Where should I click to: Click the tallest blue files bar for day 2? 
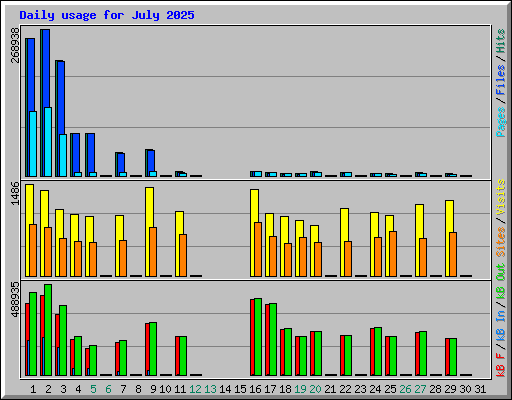(46, 68)
